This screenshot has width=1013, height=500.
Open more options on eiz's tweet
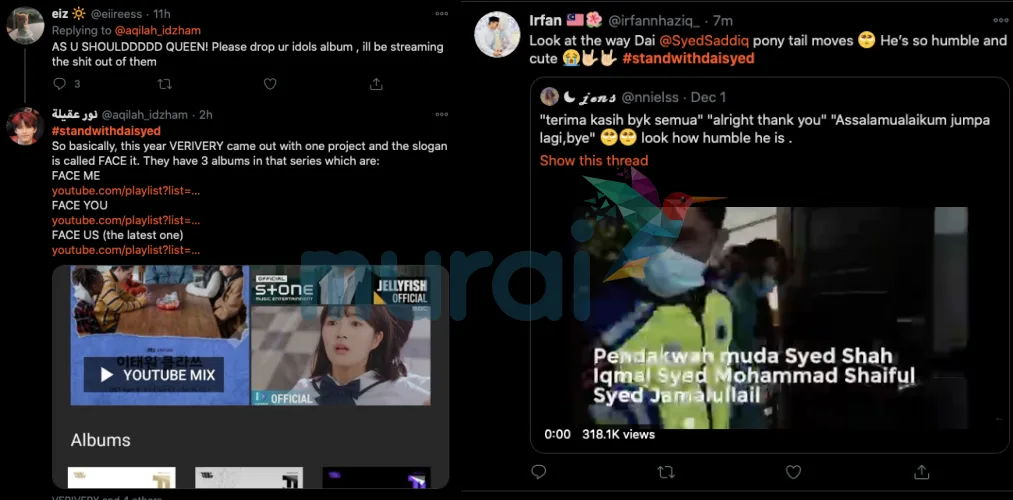tap(441, 14)
